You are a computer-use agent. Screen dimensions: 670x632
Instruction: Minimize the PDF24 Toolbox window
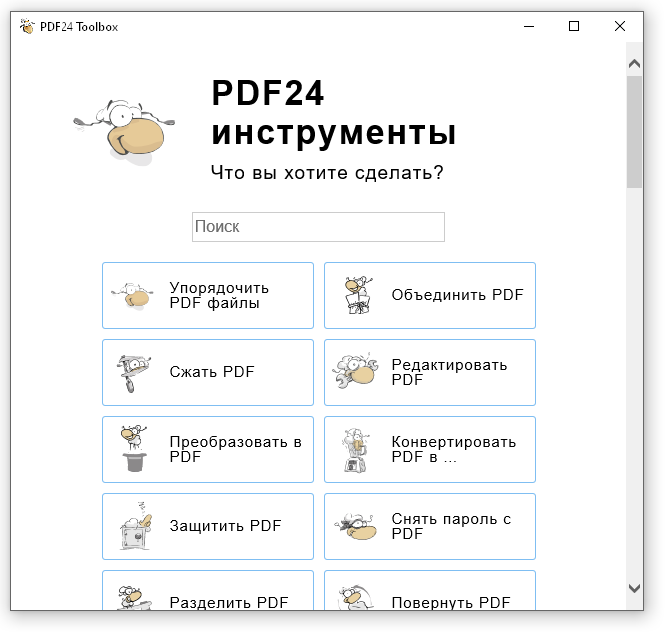pyautogui.click(x=529, y=26)
